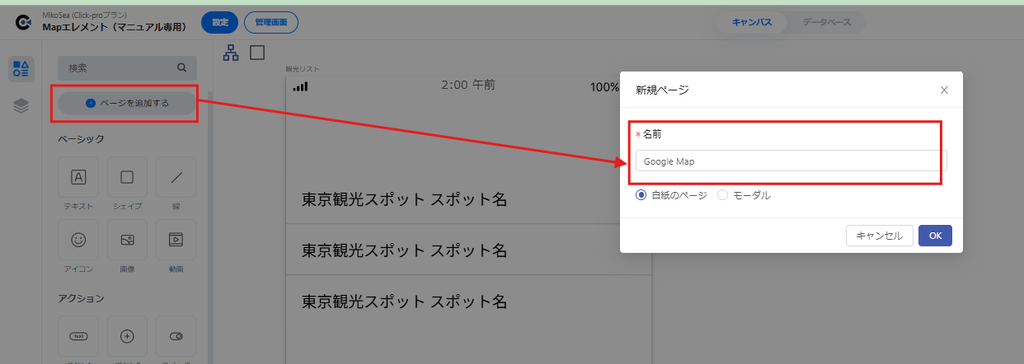Switch to the キャンバス tab
The width and height of the screenshot is (1024, 364).
752,22
